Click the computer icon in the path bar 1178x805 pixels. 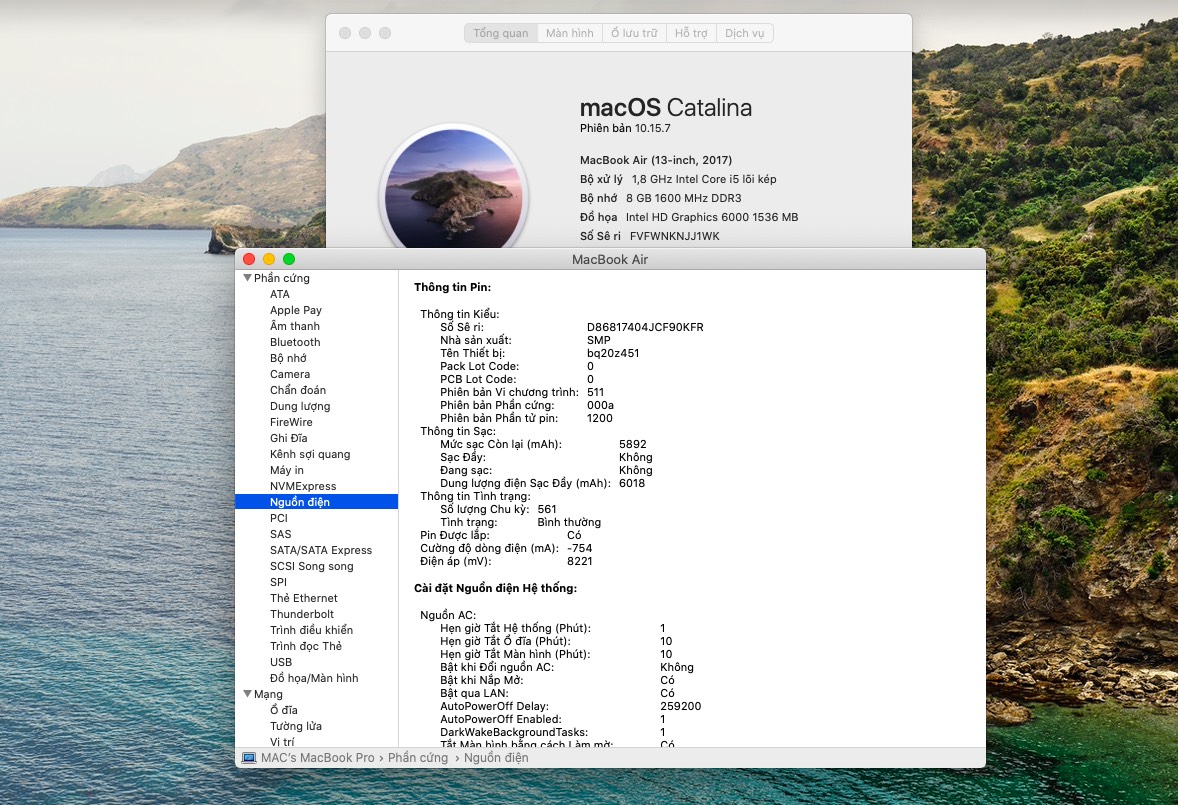249,758
